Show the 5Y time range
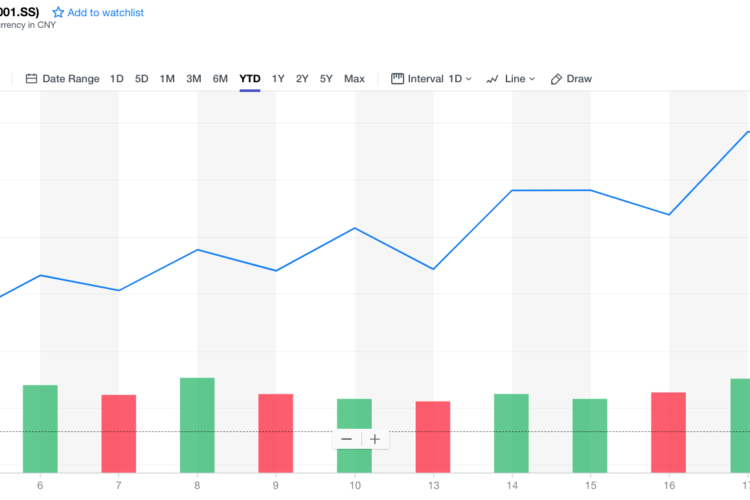Viewport: 750px width, 500px height. (326, 79)
